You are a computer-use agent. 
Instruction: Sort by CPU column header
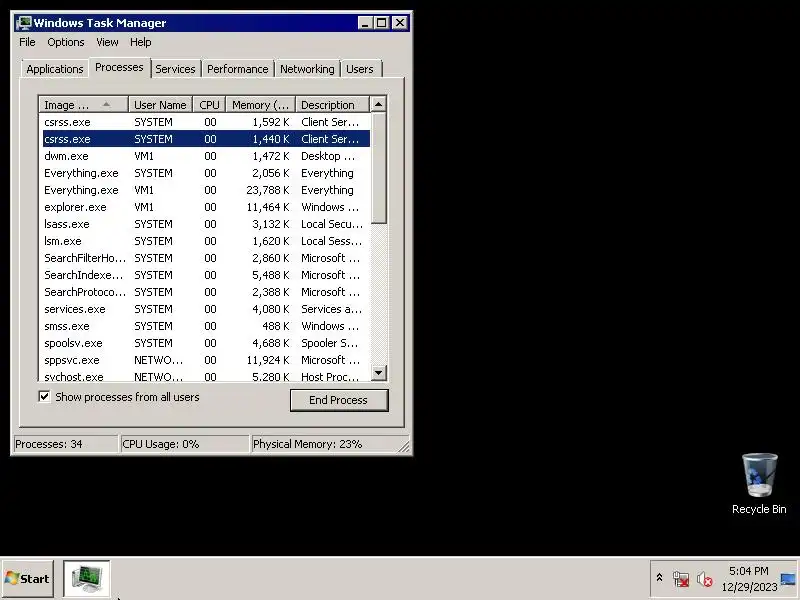[209, 105]
